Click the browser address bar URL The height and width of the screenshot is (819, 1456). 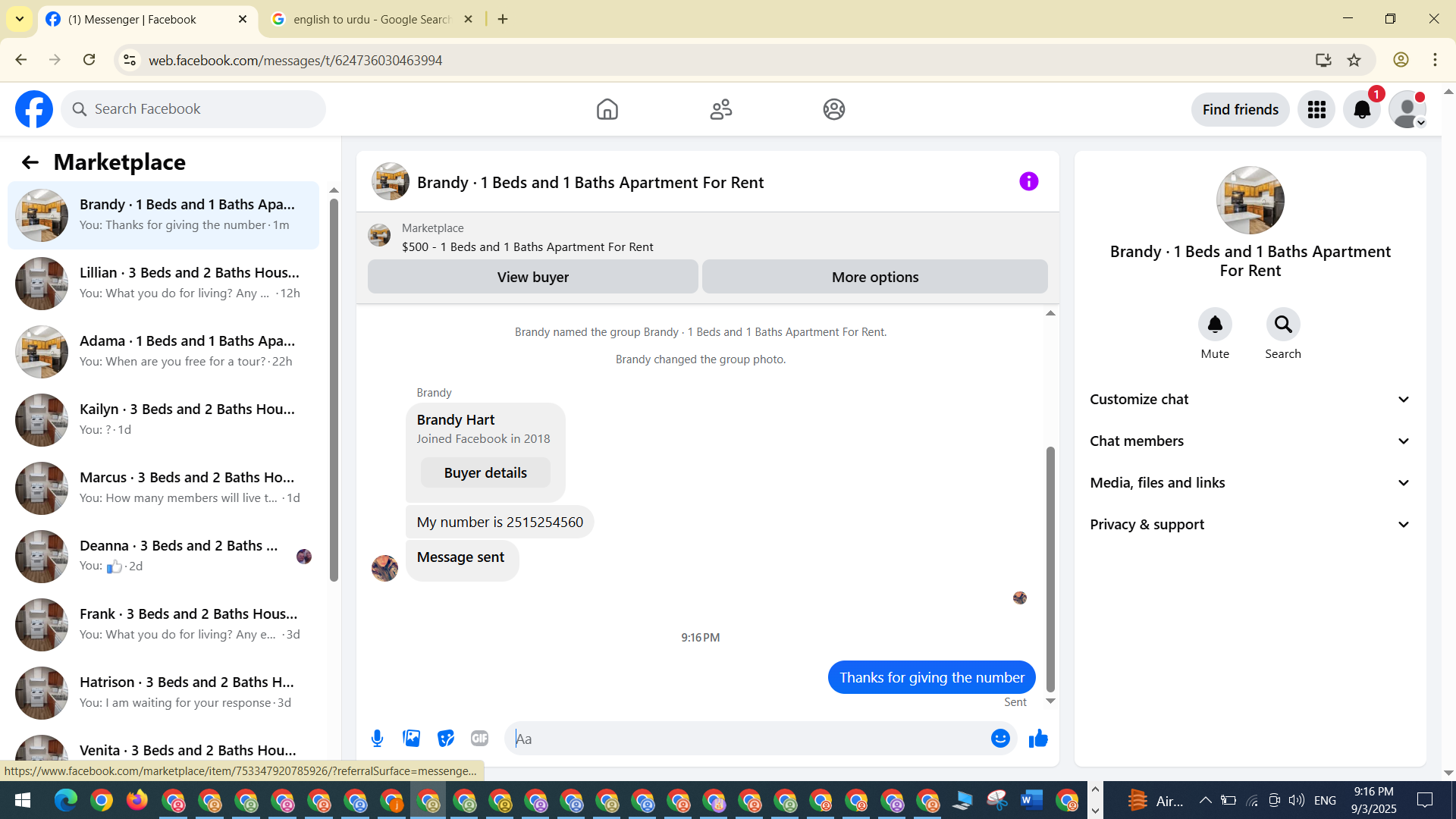pyautogui.click(x=295, y=60)
